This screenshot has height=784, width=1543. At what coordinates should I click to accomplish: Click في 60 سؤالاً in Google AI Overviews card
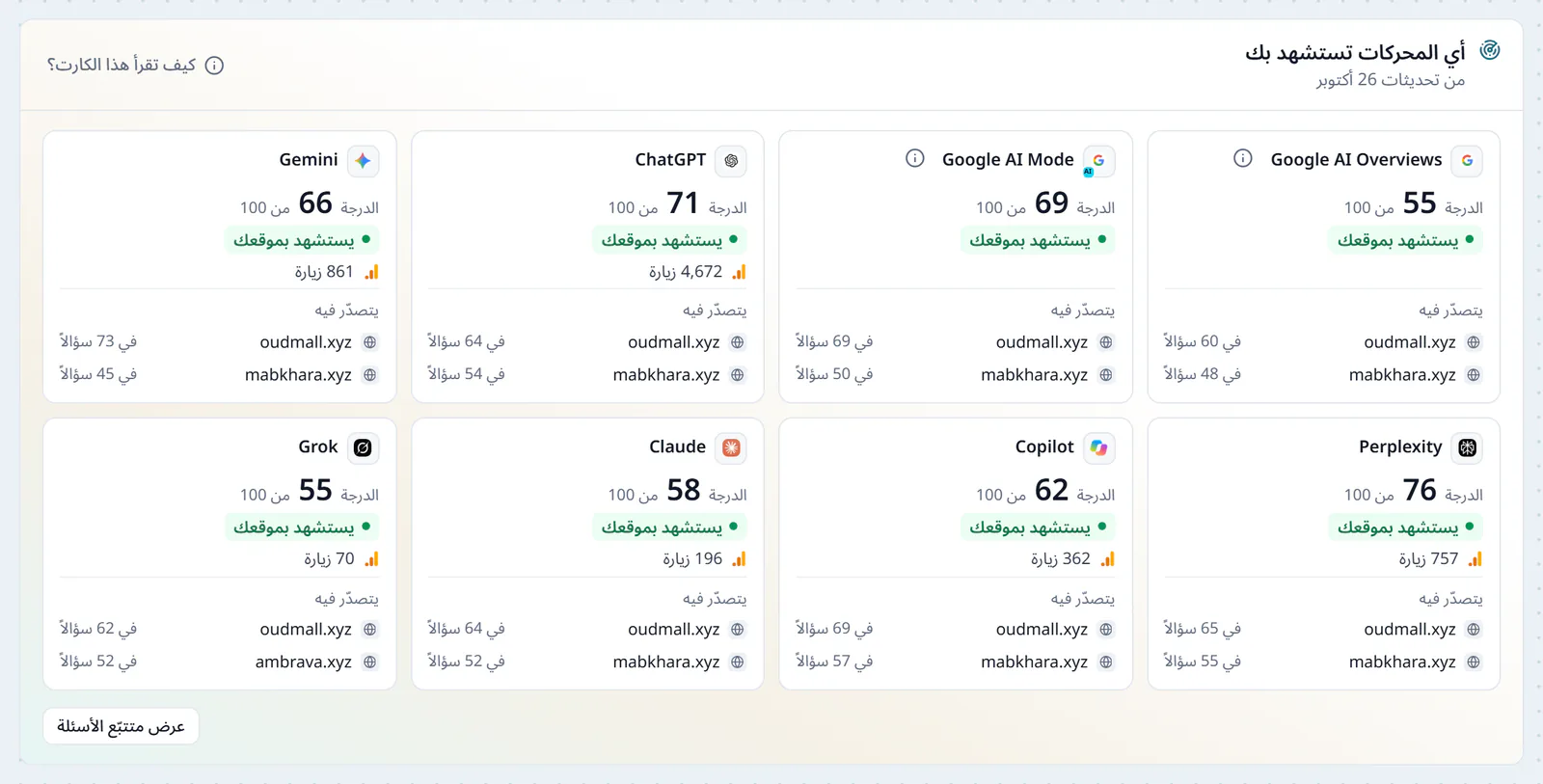[1203, 341]
